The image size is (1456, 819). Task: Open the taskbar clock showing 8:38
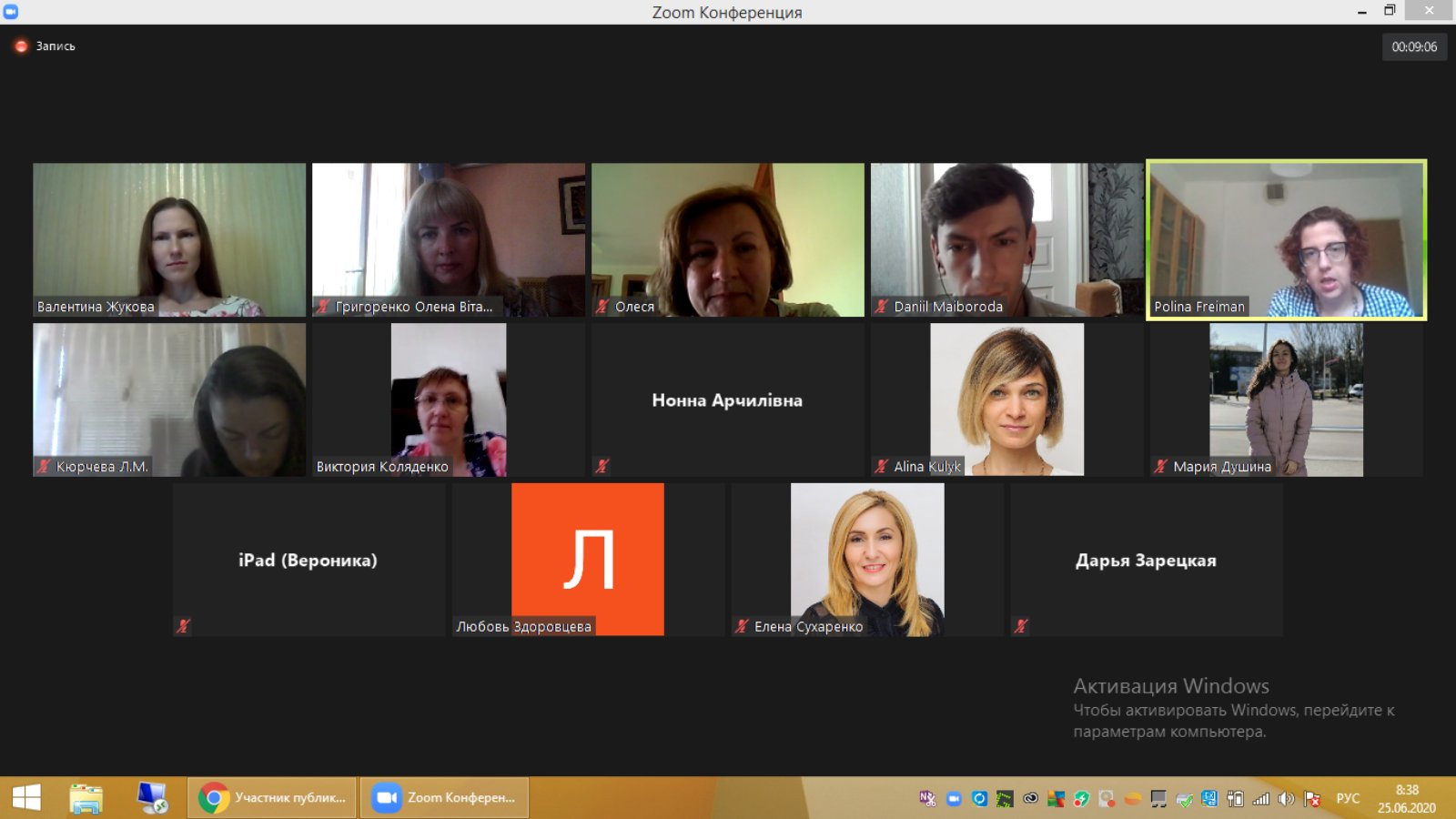click(x=1407, y=798)
